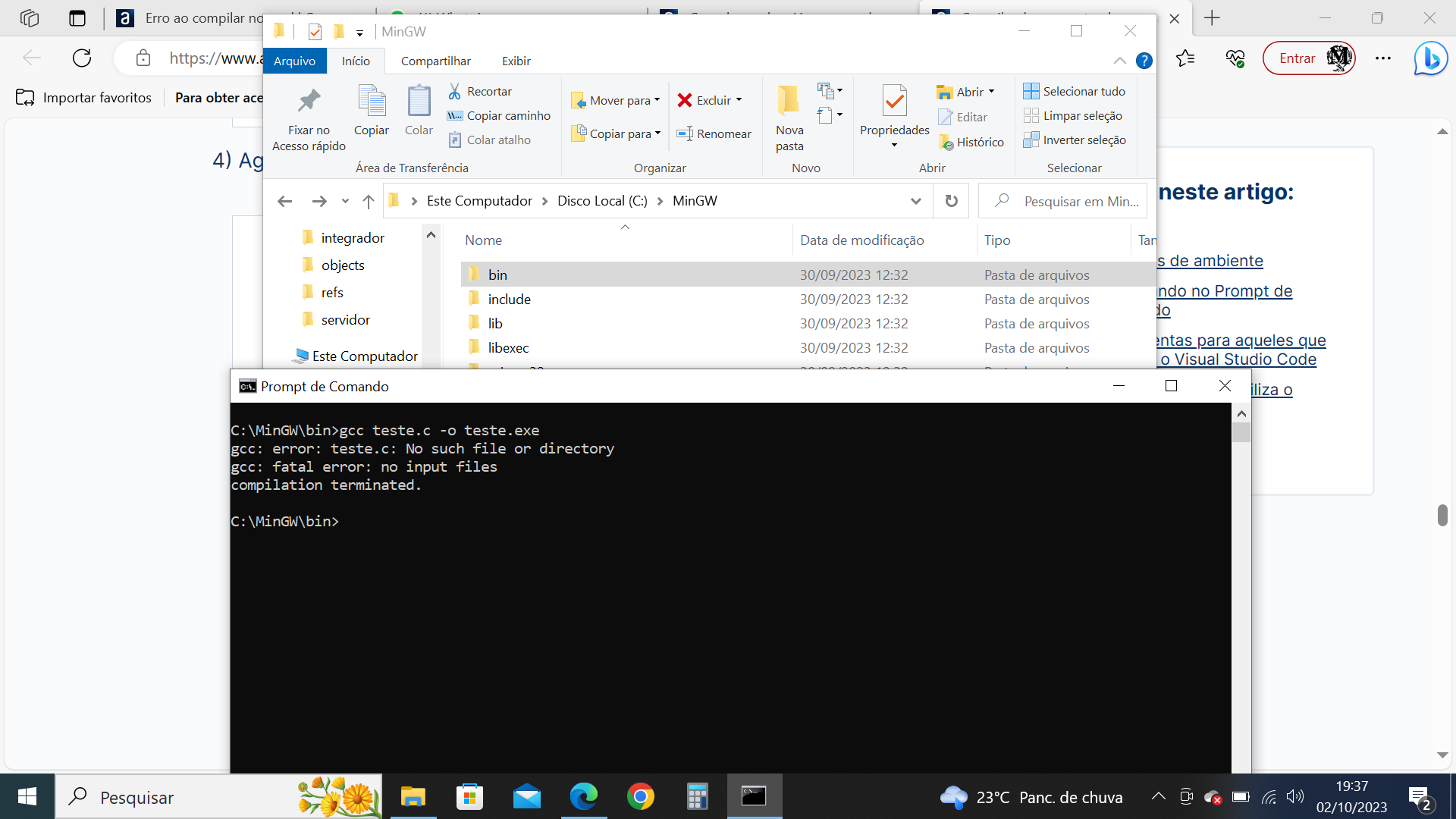Open the Mail app from the taskbar
1456x819 pixels.
[527, 797]
